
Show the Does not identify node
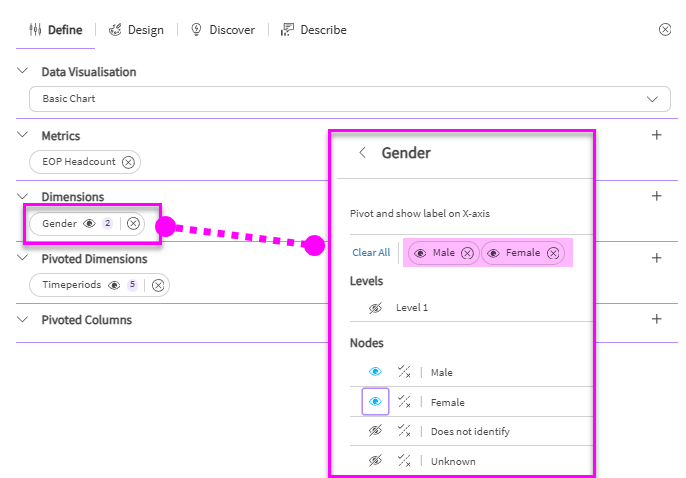click(376, 432)
